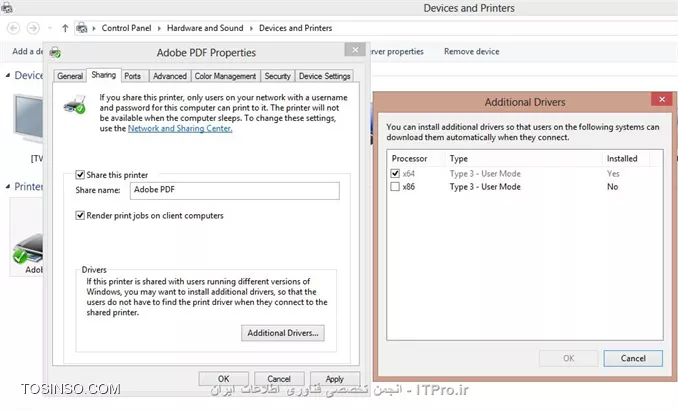Open the Network and Sharing Center link

[180, 128]
